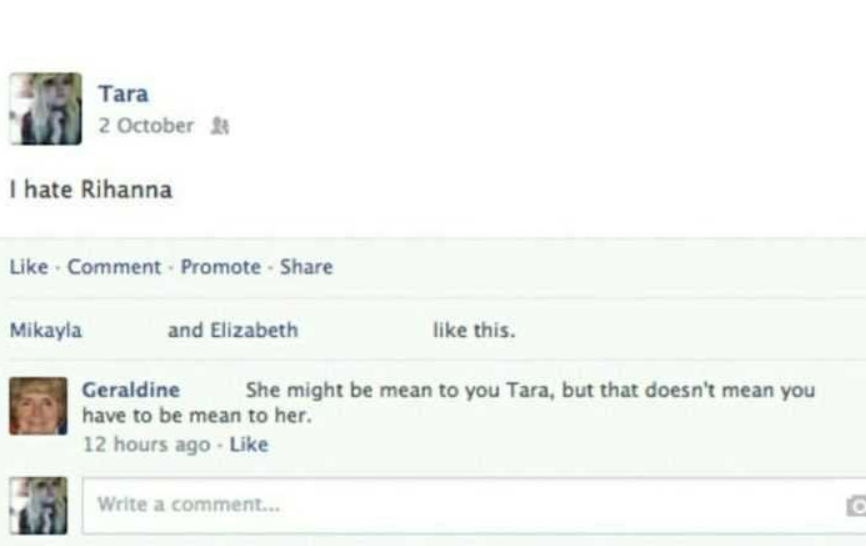Image resolution: width=866 pixels, height=546 pixels.
Task: Click the 2 October post timestamp
Action: pyautogui.click(x=146, y=126)
